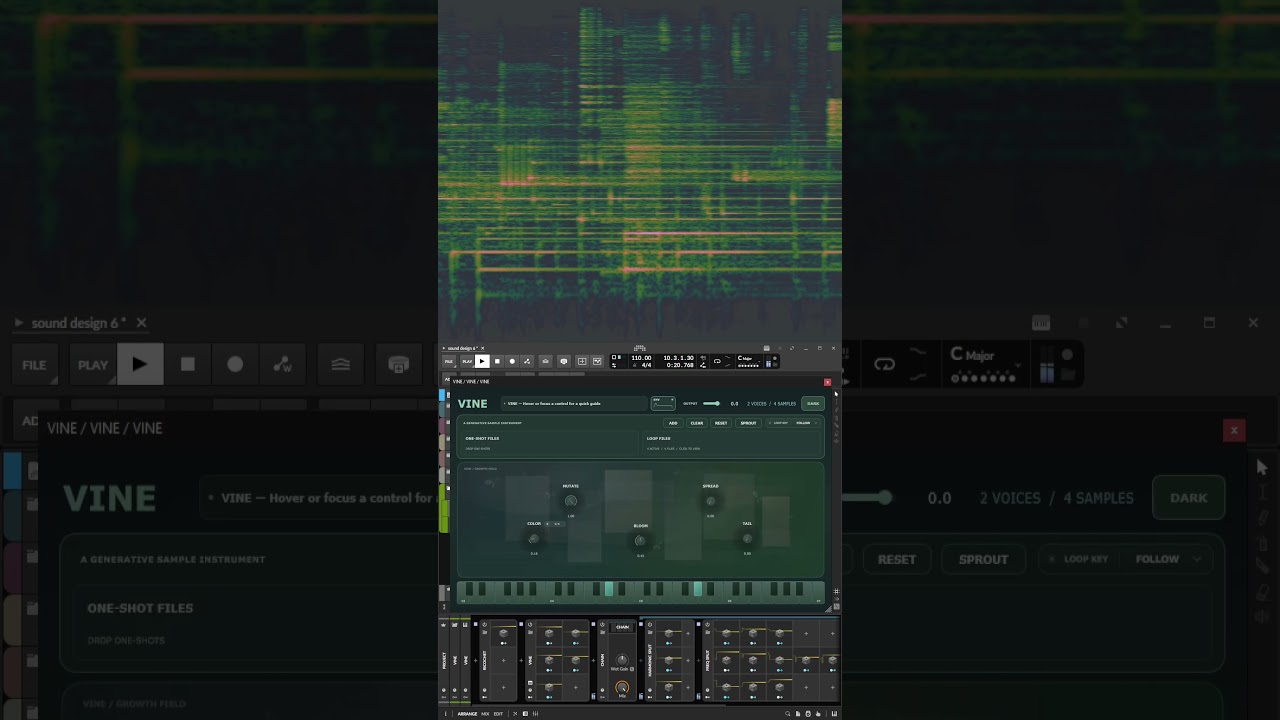This screenshot has height=720, width=1280.
Task: Select the time selection I-beam tool
Action: tap(836, 402)
